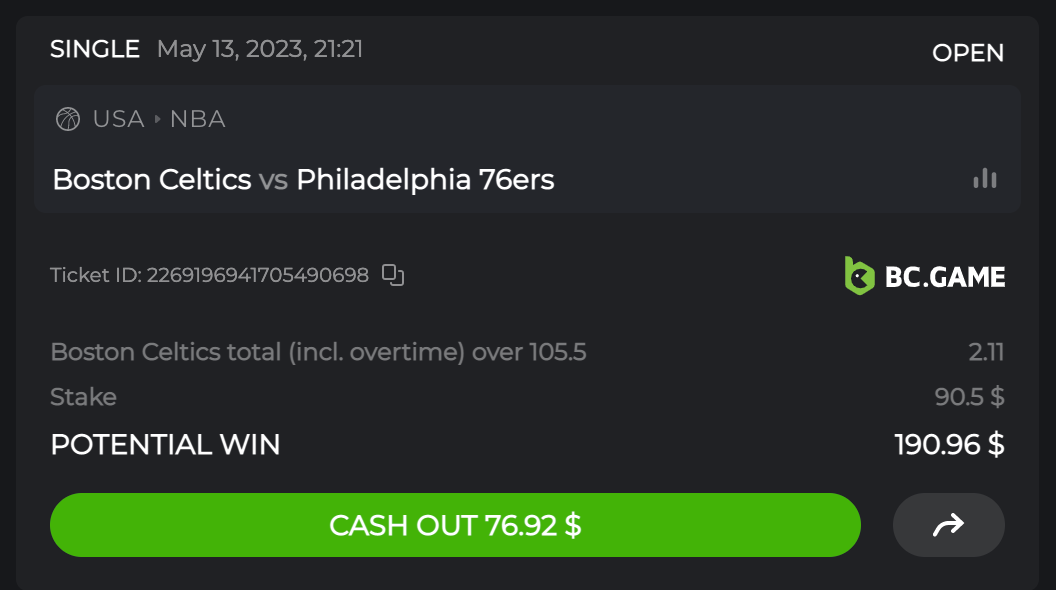The width and height of the screenshot is (1056, 590).
Task: Click the 2.11 odds value
Action: point(986,352)
